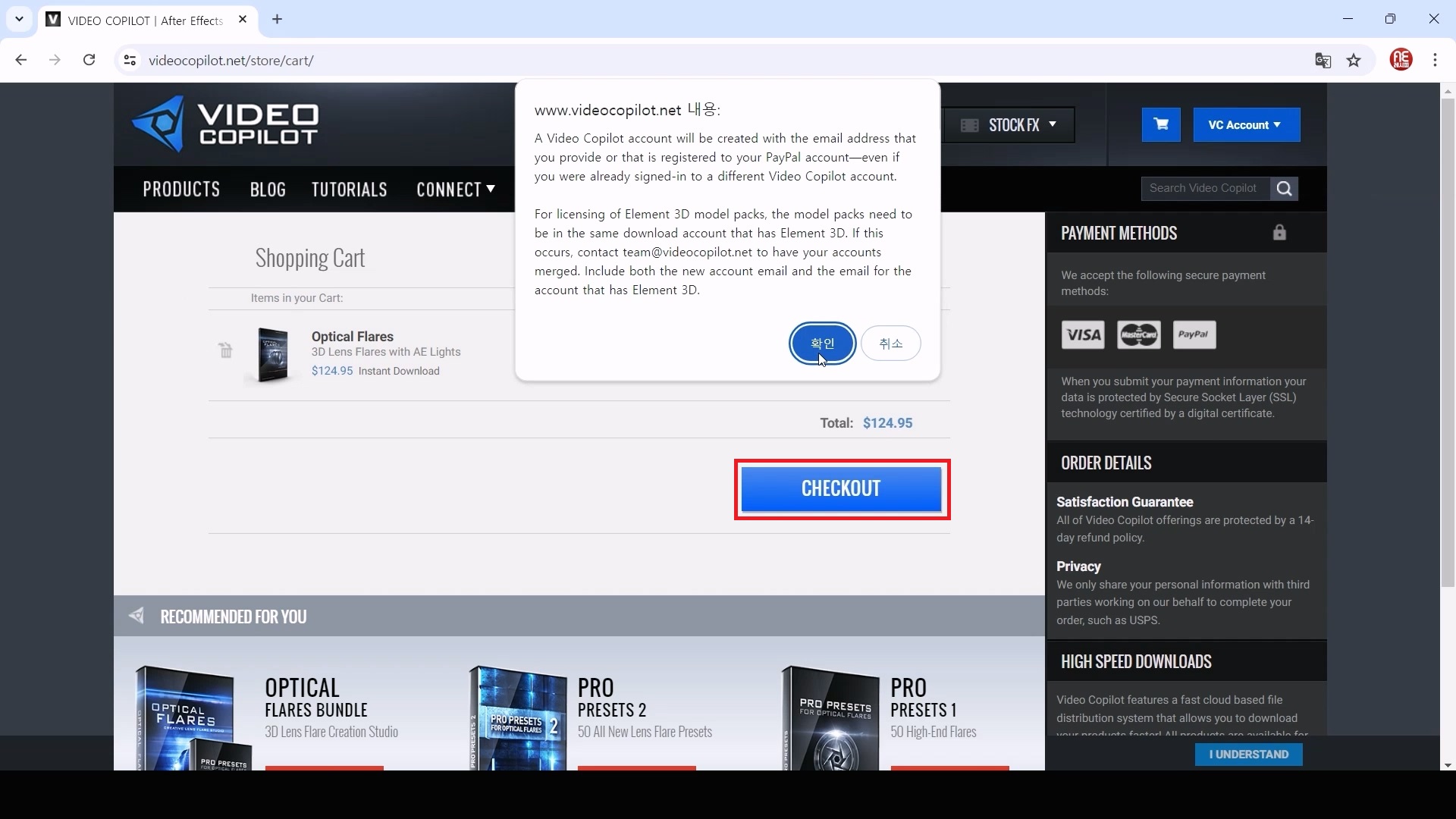Open the tab search chevron
1456x819 pixels.
point(19,19)
